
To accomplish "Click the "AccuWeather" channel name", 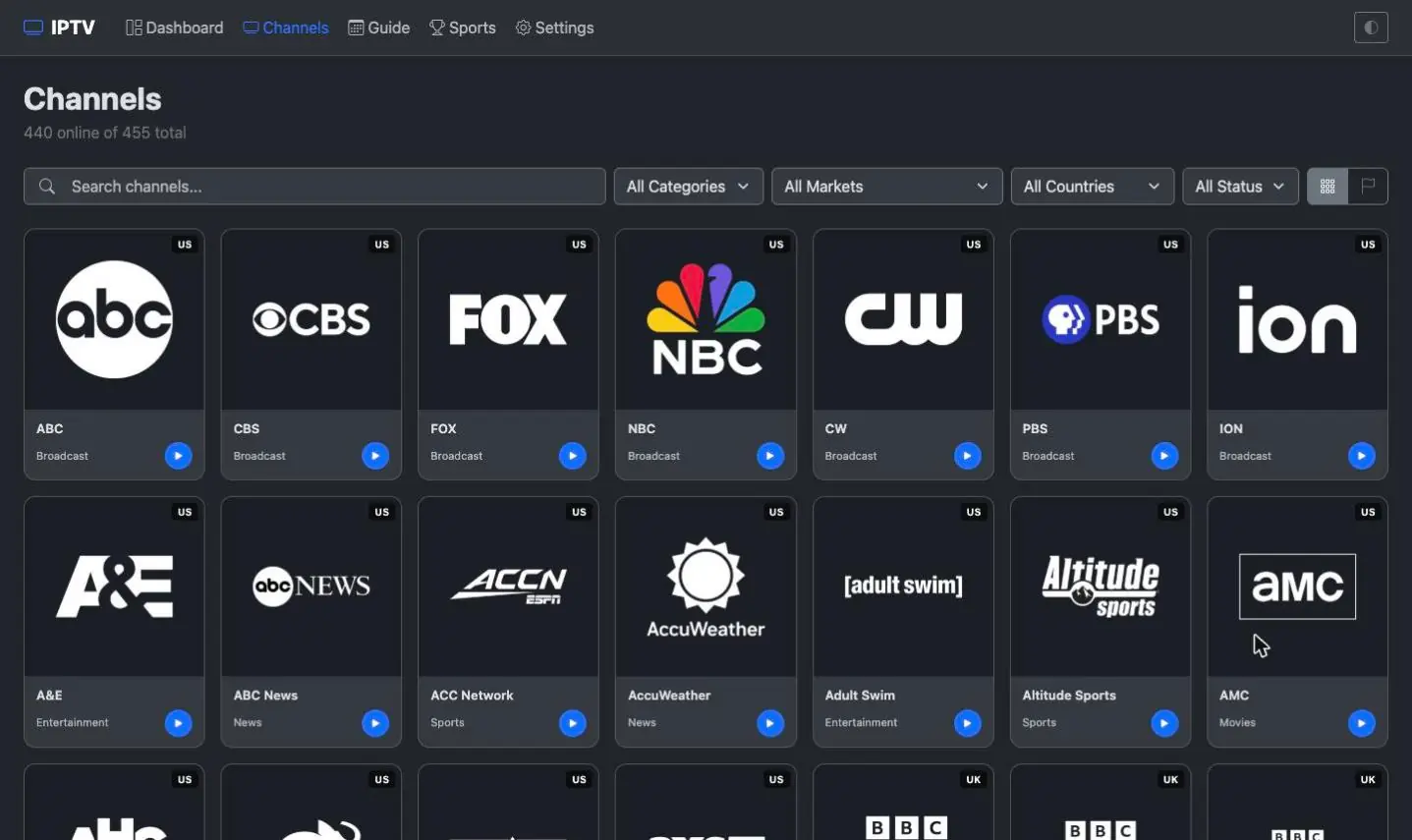I will click(x=669, y=696).
